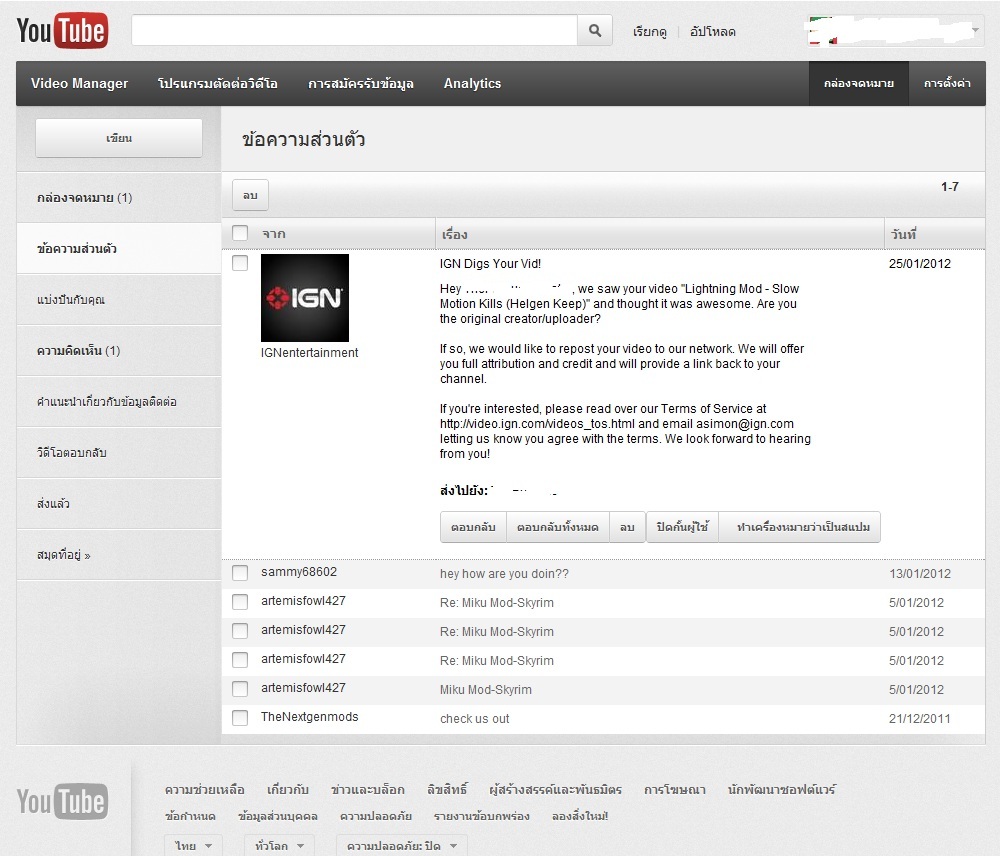Expand the ทั่วโลก location dropdown
This screenshot has height=856, width=1000.
279,846
